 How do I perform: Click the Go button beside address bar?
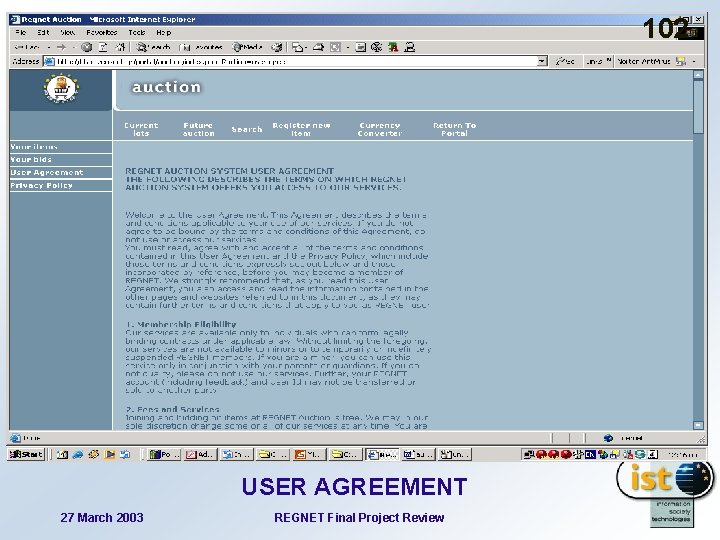(x=565, y=61)
